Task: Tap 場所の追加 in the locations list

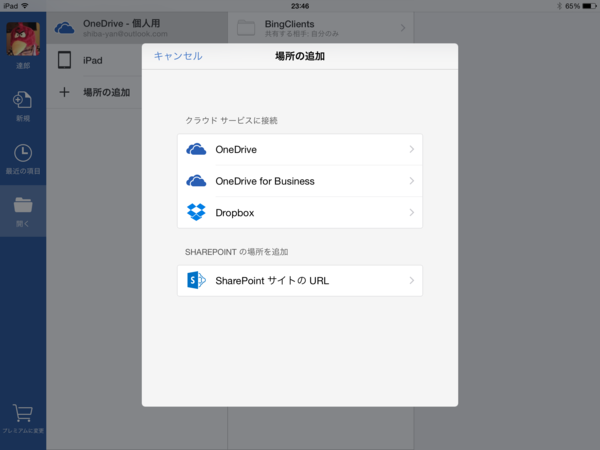Action: click(x=107, y=92)
